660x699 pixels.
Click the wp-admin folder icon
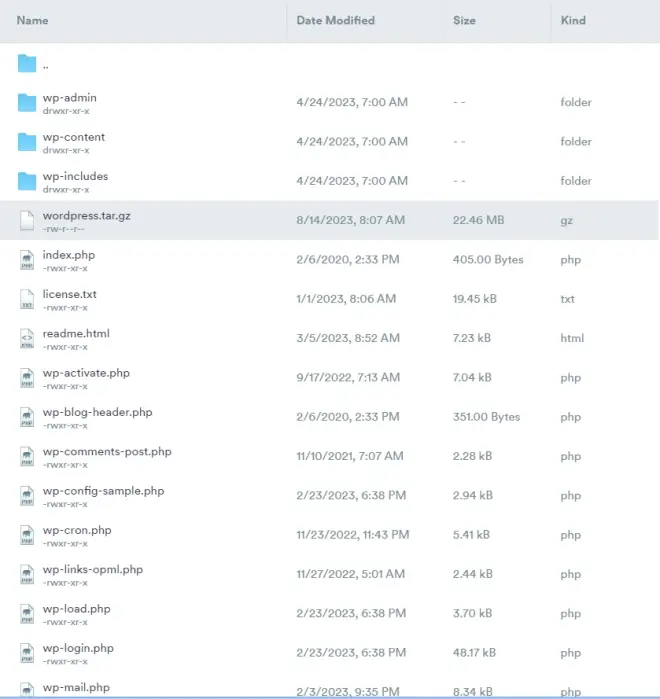tap(27, 103)
